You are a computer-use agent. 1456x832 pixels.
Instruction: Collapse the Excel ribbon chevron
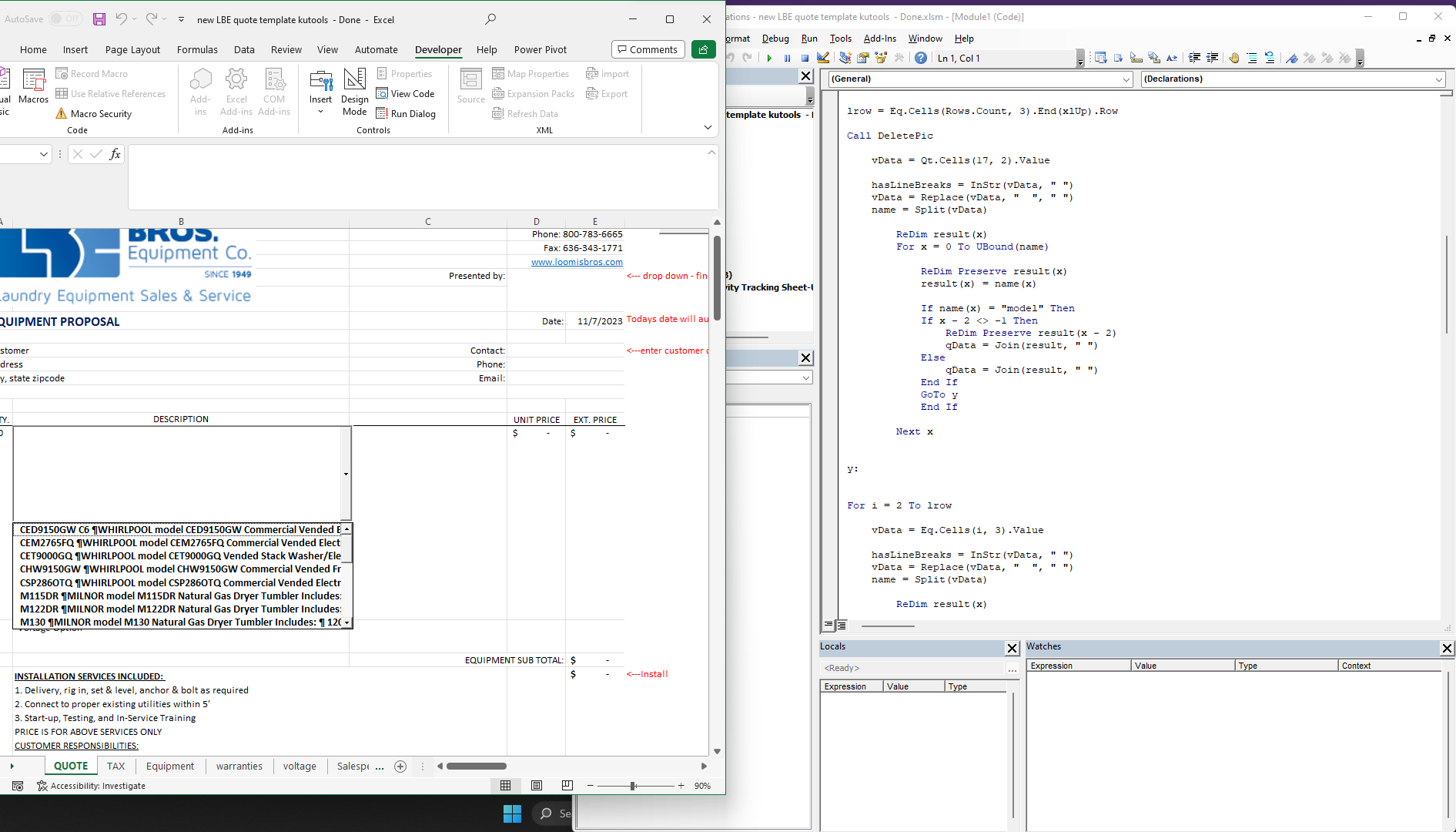click(x=708, y=128)
